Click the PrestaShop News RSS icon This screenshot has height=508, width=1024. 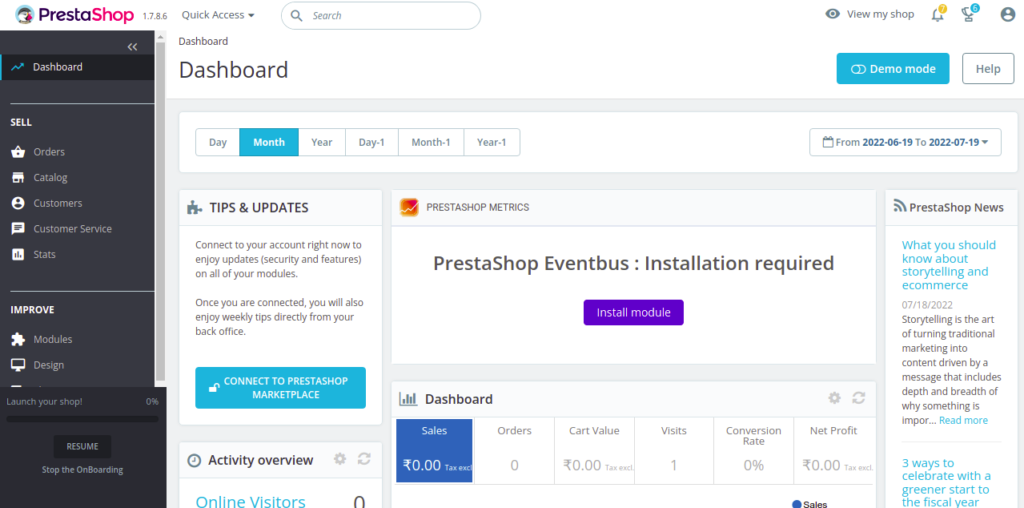click(900, 208)
